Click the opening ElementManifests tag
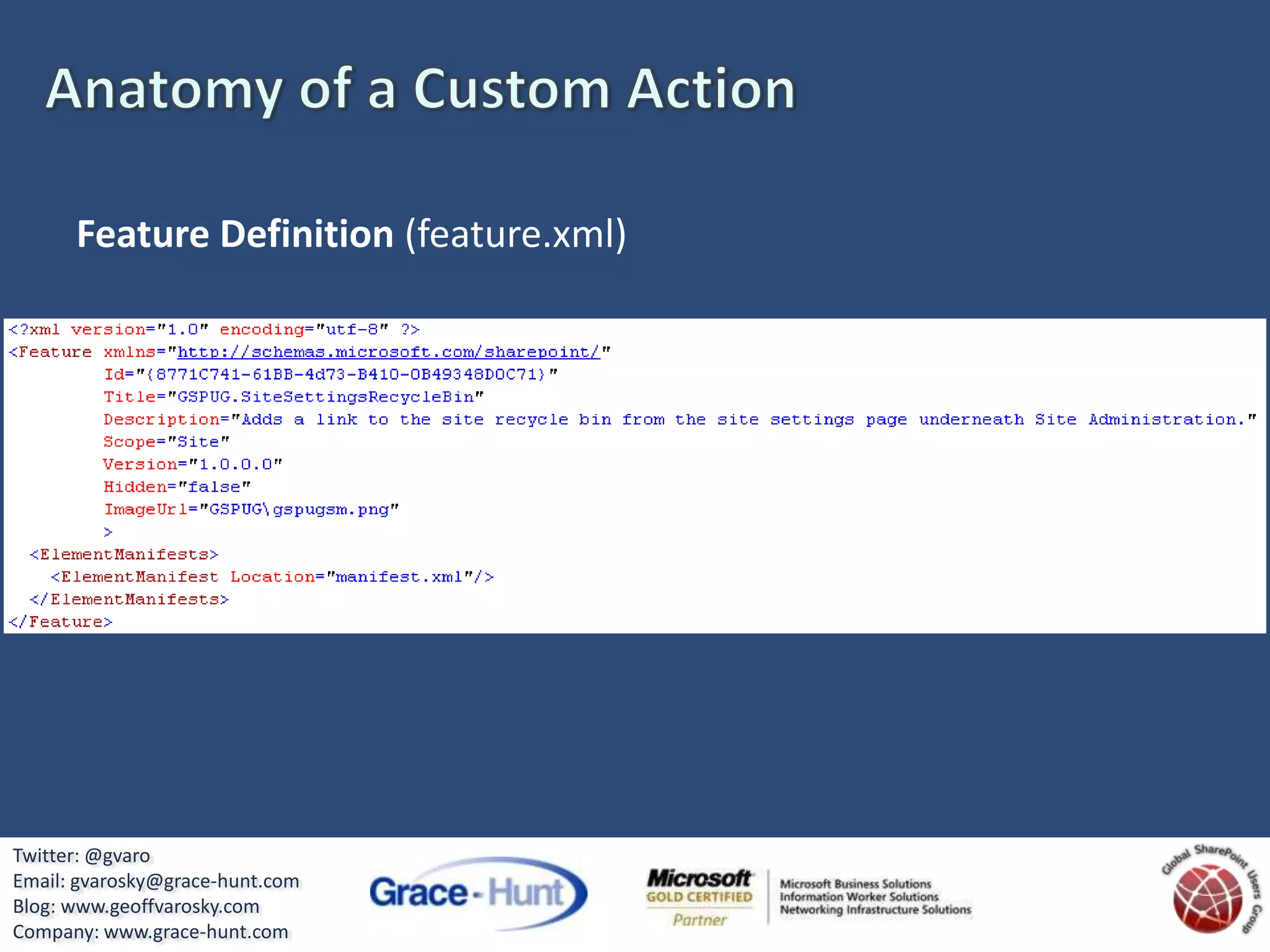The width and height of the screenshot is (1270, 952). [x=124, y=554]
